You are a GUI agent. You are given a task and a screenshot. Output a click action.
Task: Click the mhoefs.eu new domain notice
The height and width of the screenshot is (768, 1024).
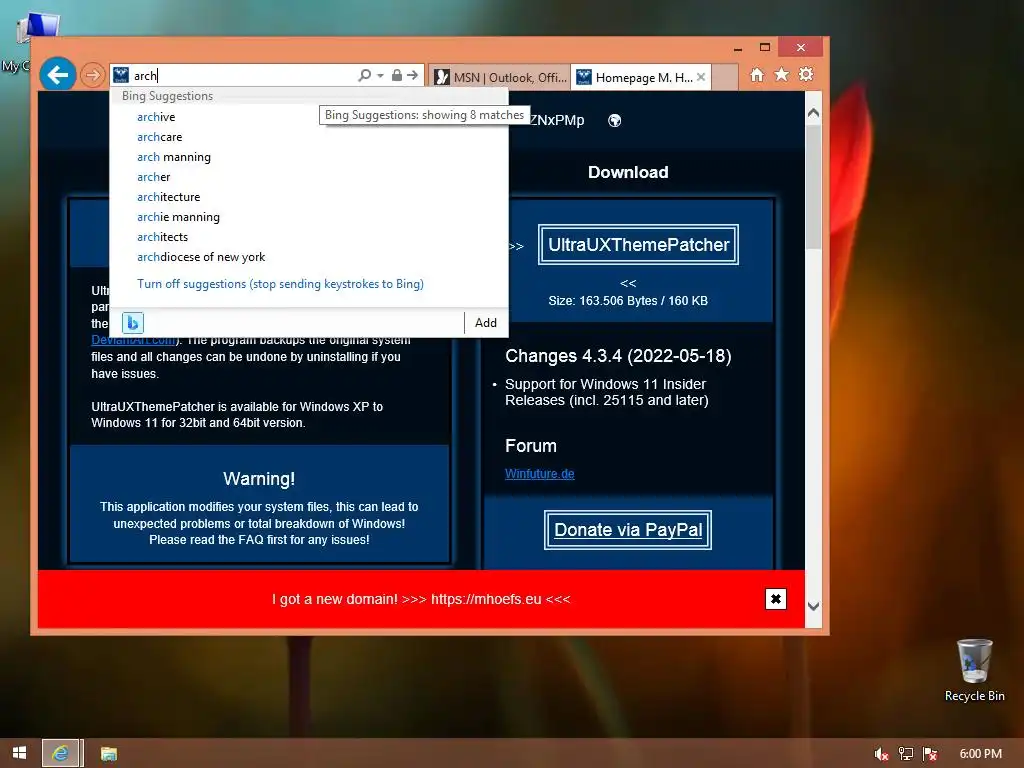[421, 600]
